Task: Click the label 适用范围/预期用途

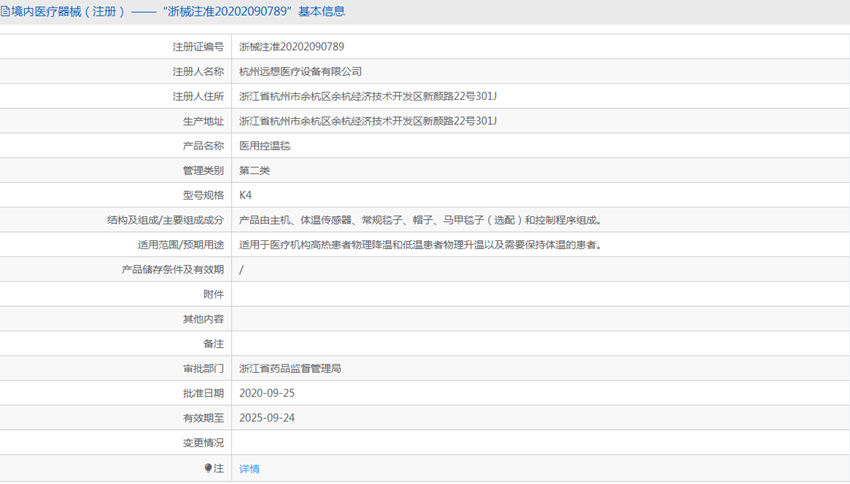Action: 181,245
